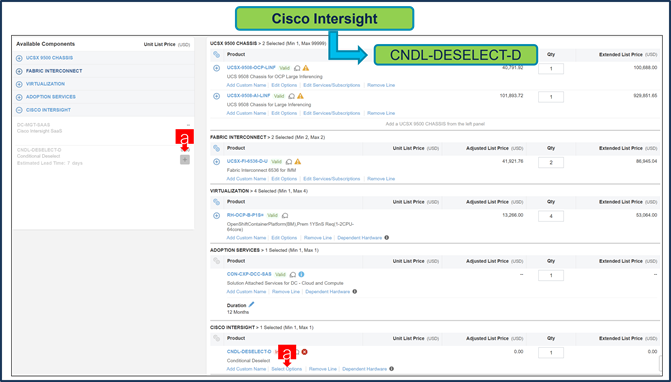Click Add Custom Name under UCSX-9508-AI-LINF

(x=246, y=113)
